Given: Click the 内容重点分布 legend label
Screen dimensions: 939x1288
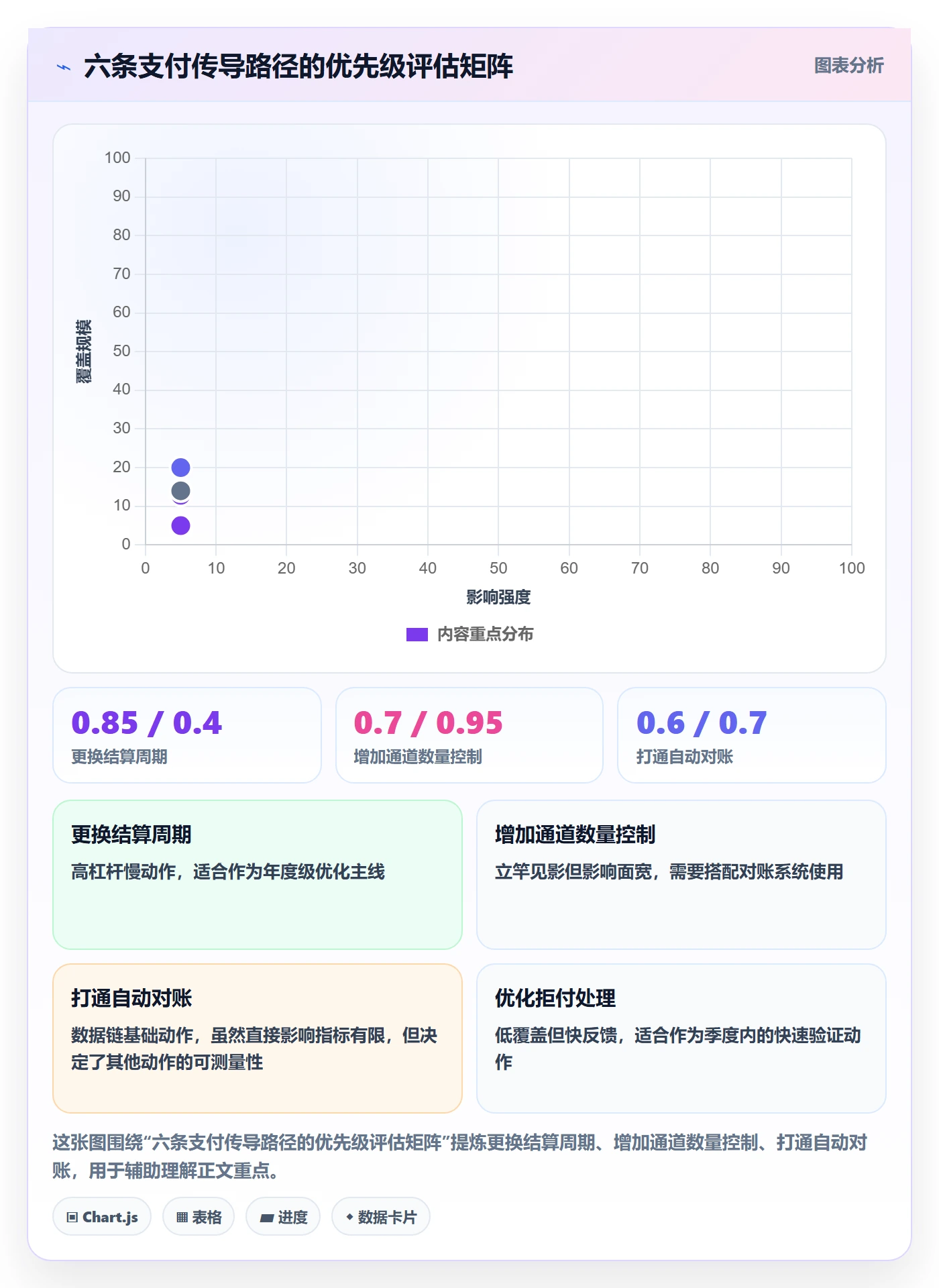Looking at the screenshot, I should pyautogui.click(x=486, y=635).
